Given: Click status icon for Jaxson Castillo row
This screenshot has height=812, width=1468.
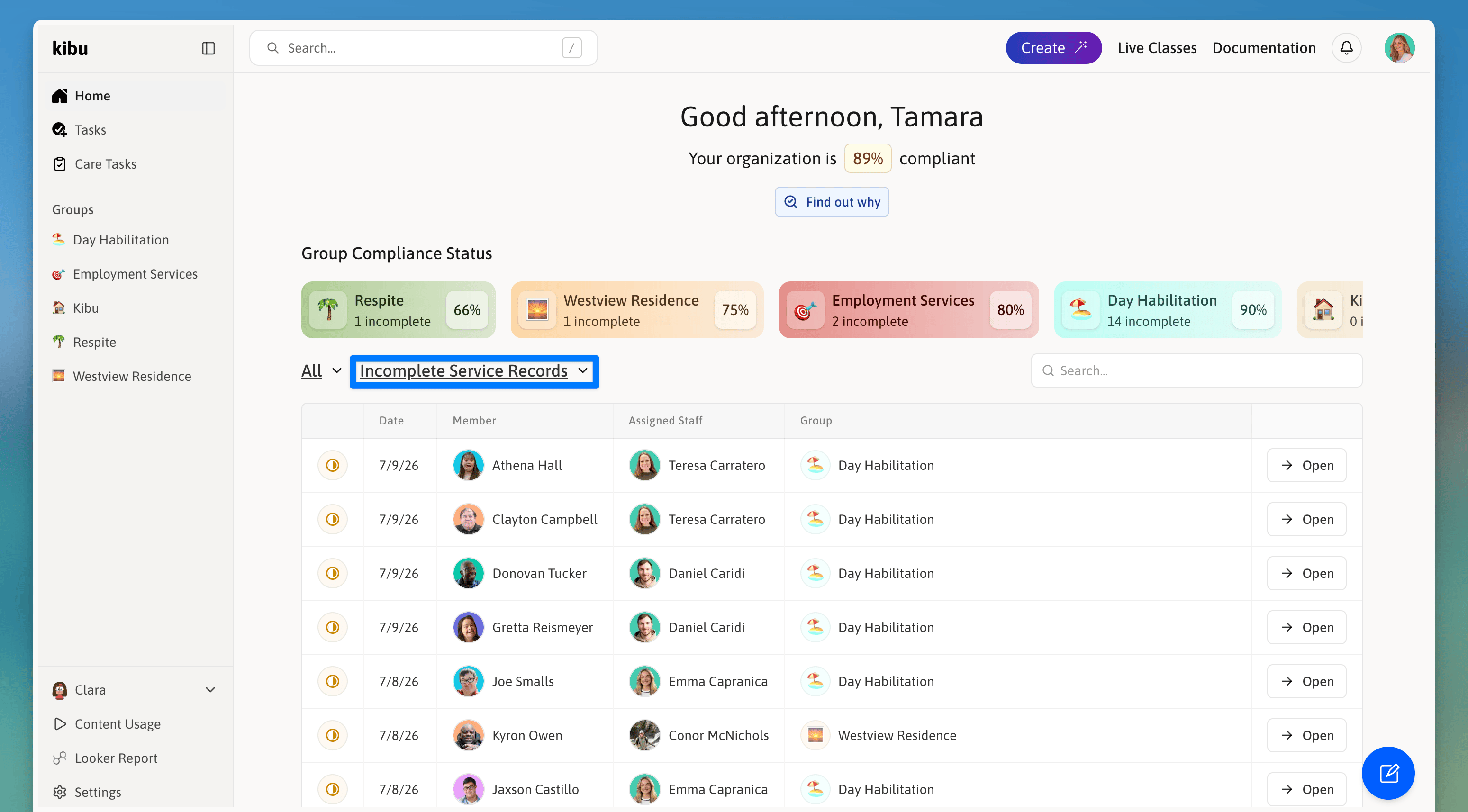Looking at the screenshot, I should pos(333,789).
